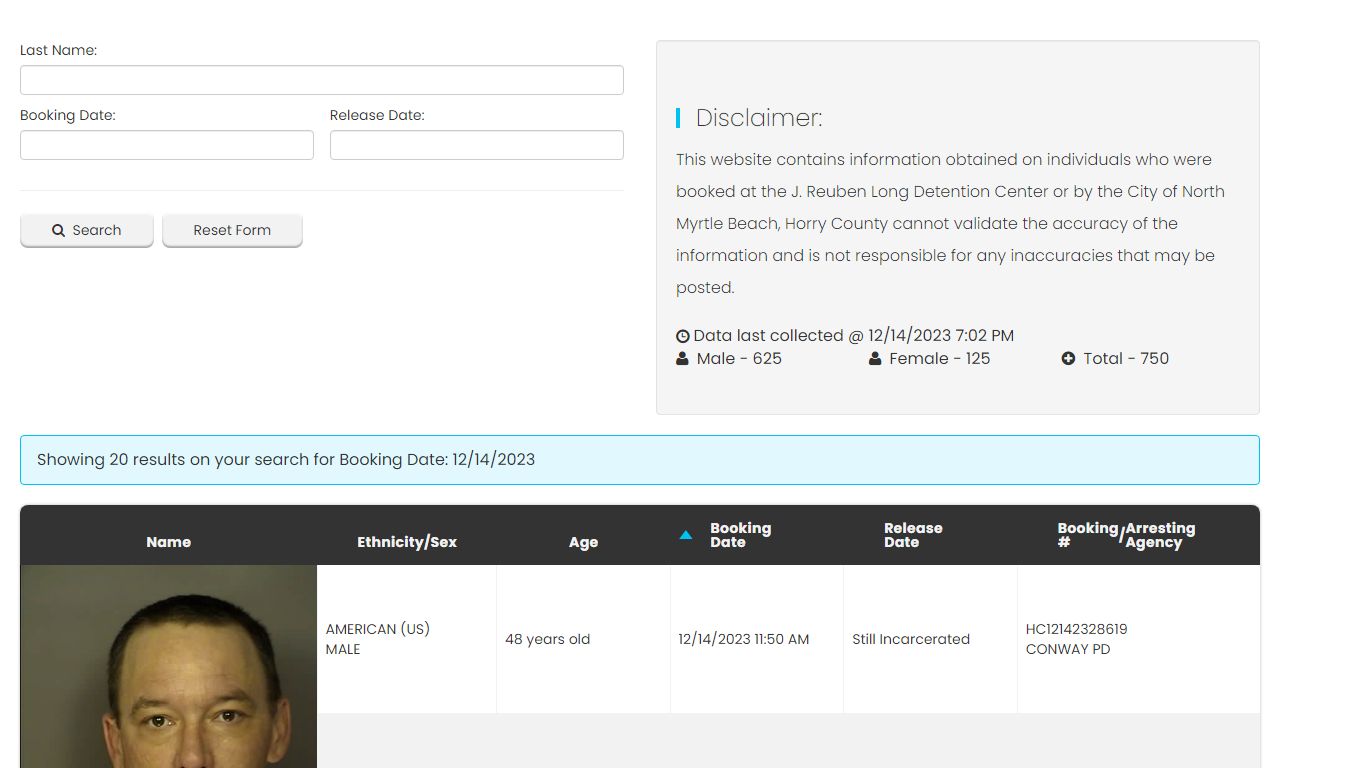Image resolution: width=1366 pixels, height=768 pixels.
Task: Click the Reset Form button
Action: tap(232, 230)
